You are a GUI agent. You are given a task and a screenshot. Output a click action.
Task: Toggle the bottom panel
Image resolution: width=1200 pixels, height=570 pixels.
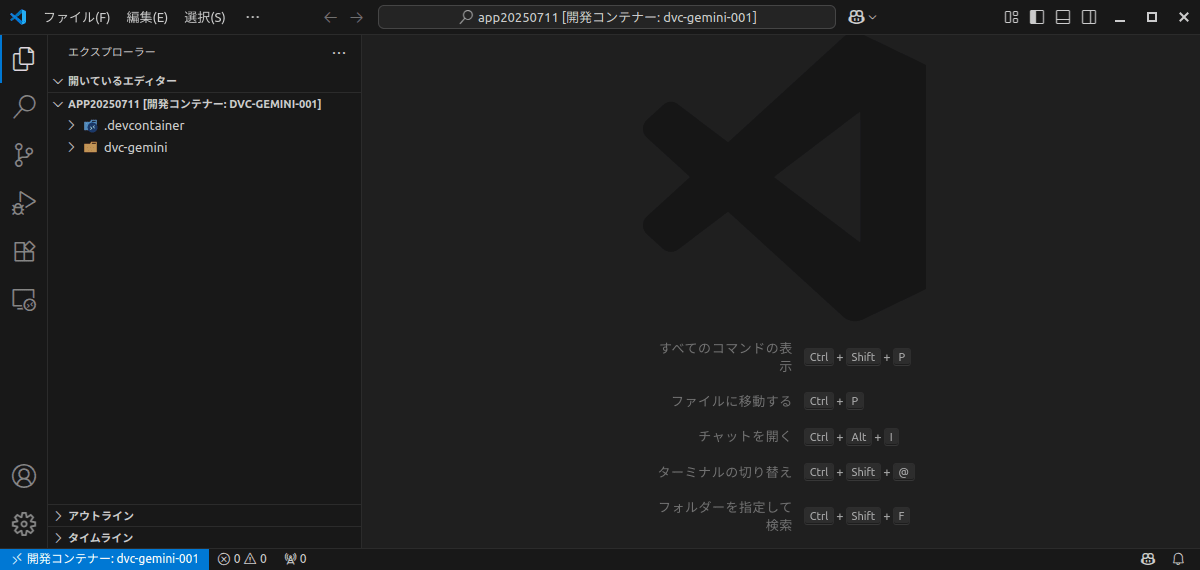[x=1064, y=17]
